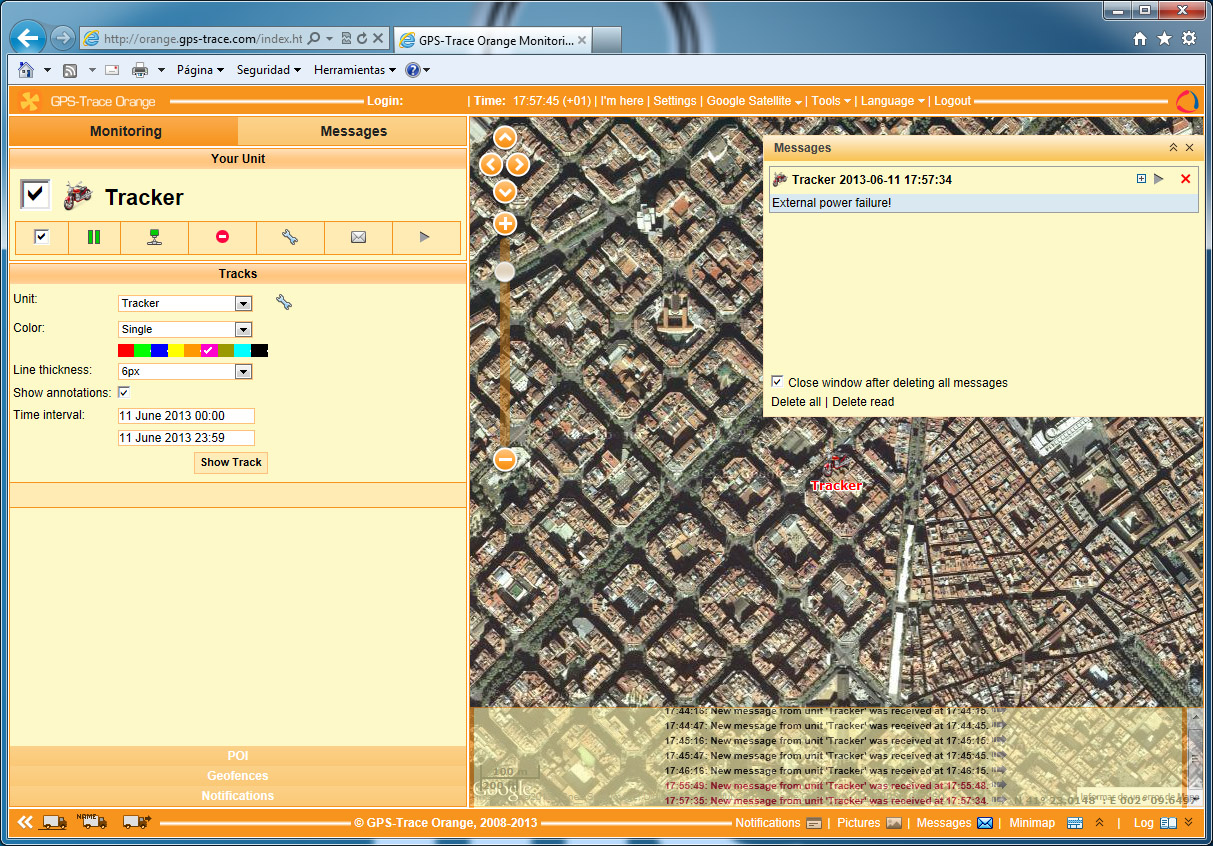Viewport: 1213px width, 846px height.
Task: Pan map right with the right arrow control
Action: coord(518,164)
